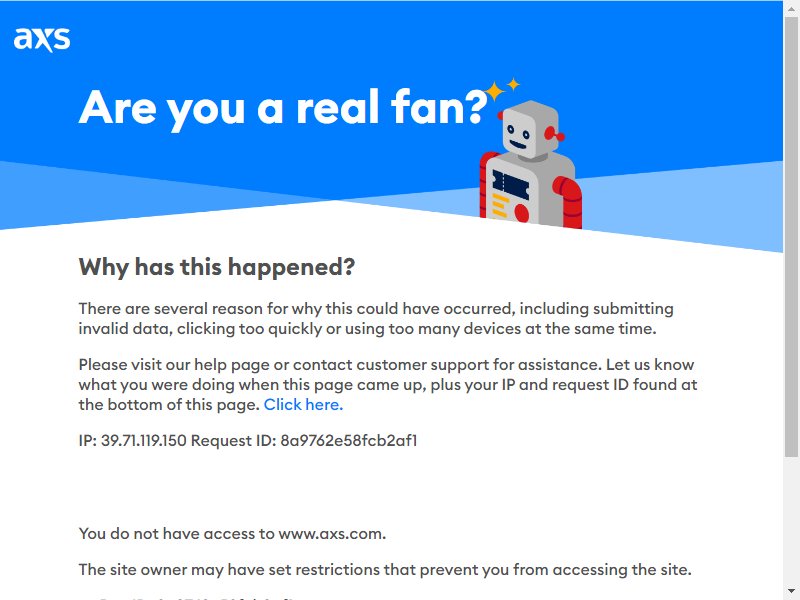Screen dimensions: 800x600
Task: Click the "site owner may have set restrictions" sentence
Action: pyautogui.click(x=385, y=569)
